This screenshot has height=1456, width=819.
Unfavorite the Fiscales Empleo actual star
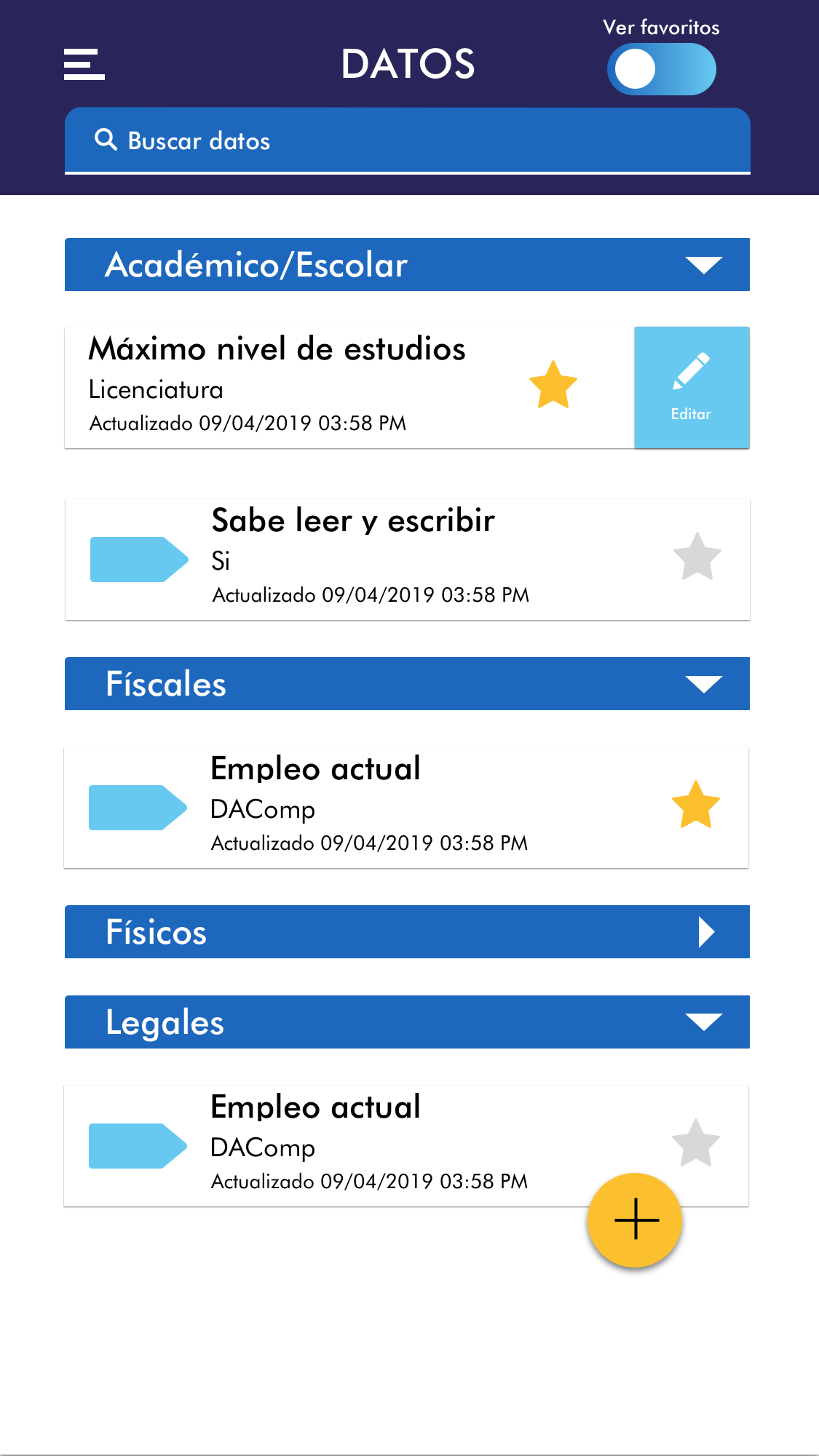(695, 805)
